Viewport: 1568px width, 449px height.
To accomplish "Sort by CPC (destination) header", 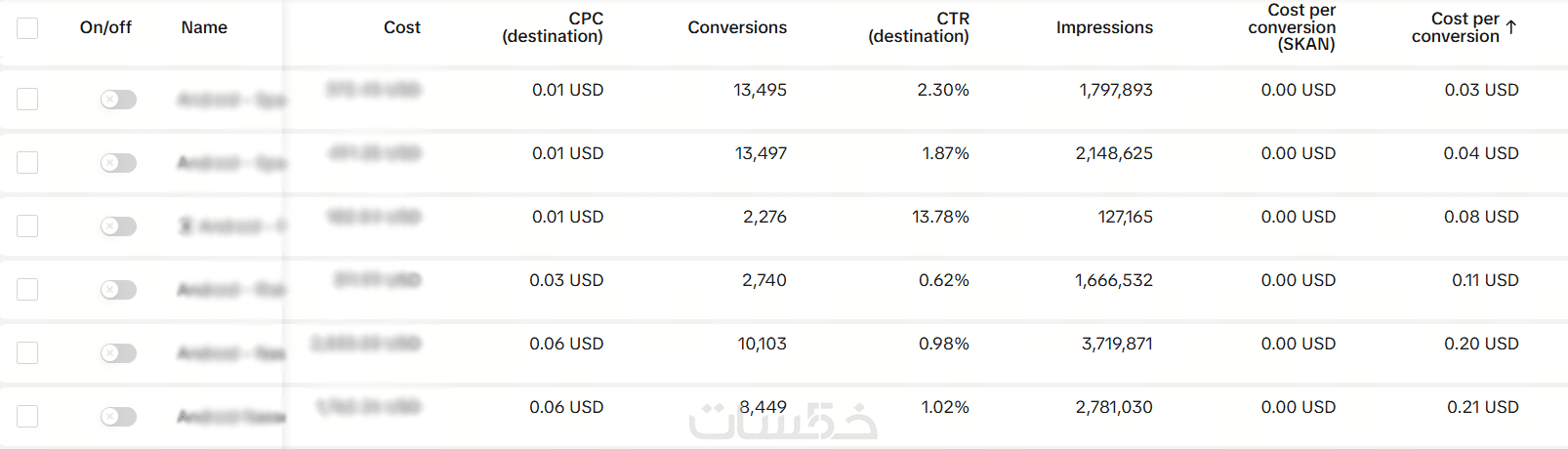I will (x=553, y=27).
